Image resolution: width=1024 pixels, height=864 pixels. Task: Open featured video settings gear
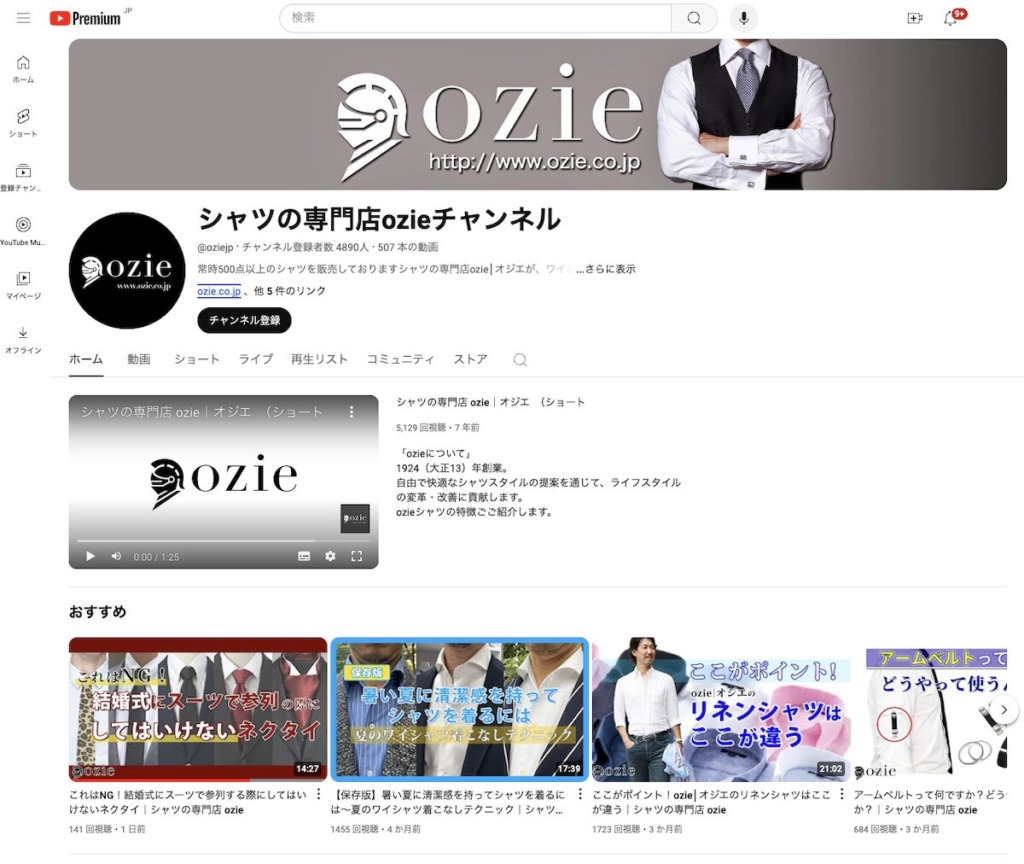[x=330, y=556]
